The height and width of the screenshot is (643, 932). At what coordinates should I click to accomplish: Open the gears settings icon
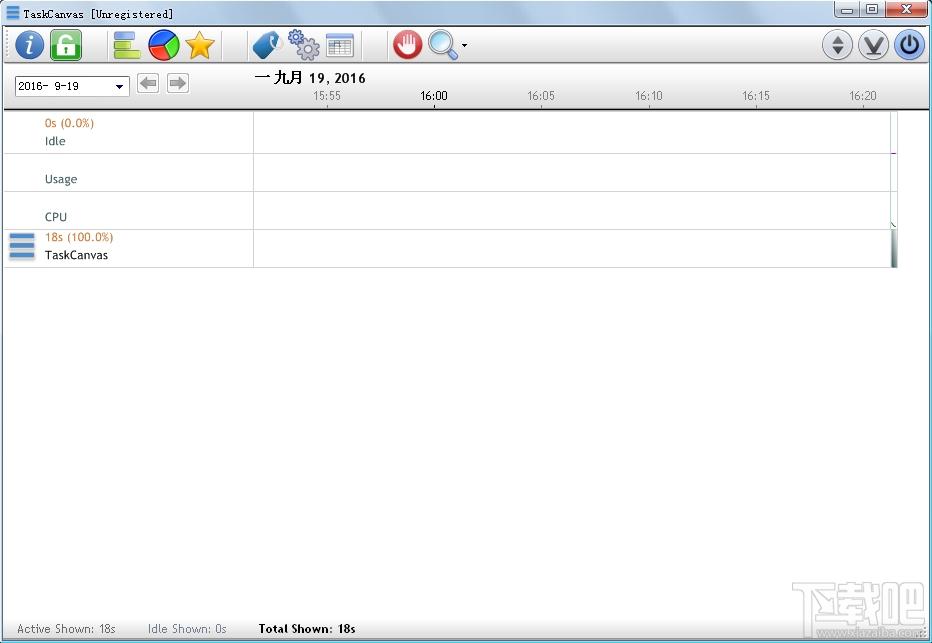pyautogui.click(x=304, y=45)
